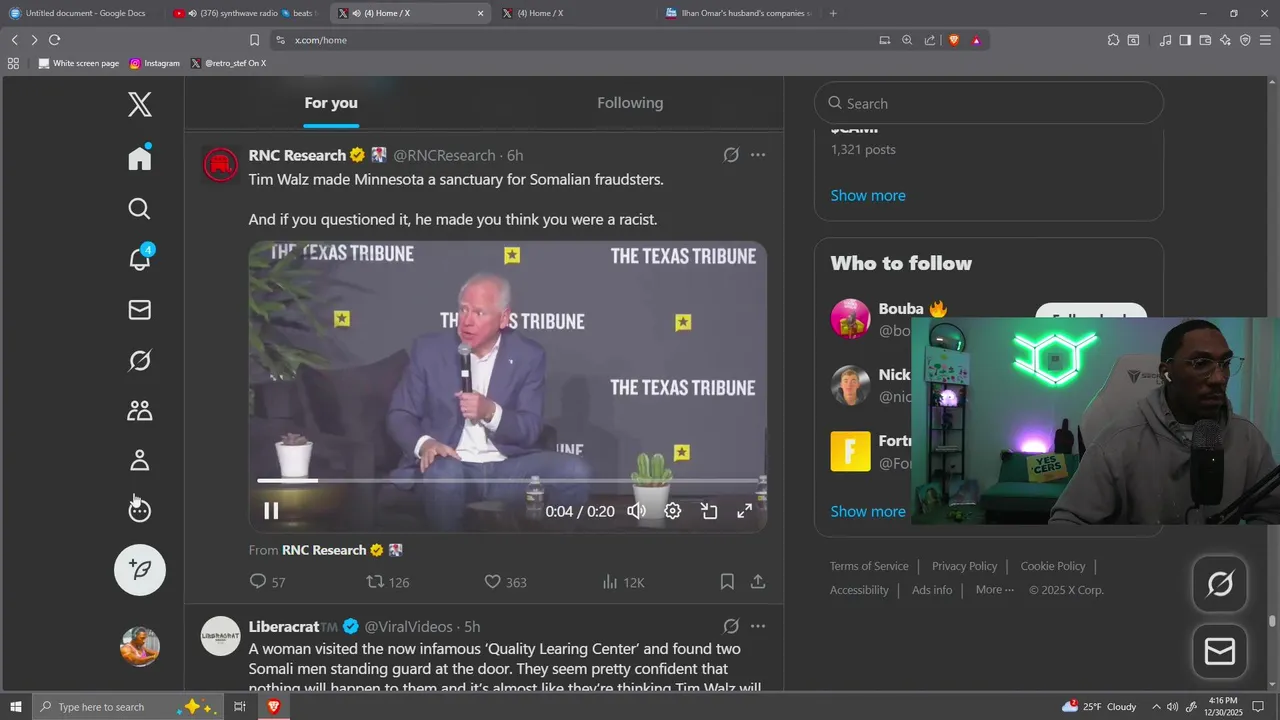Open floating Messages drawer button
Image resolution: width=1280 pixels, height=720 pixels.
(x=1220, y=652)
